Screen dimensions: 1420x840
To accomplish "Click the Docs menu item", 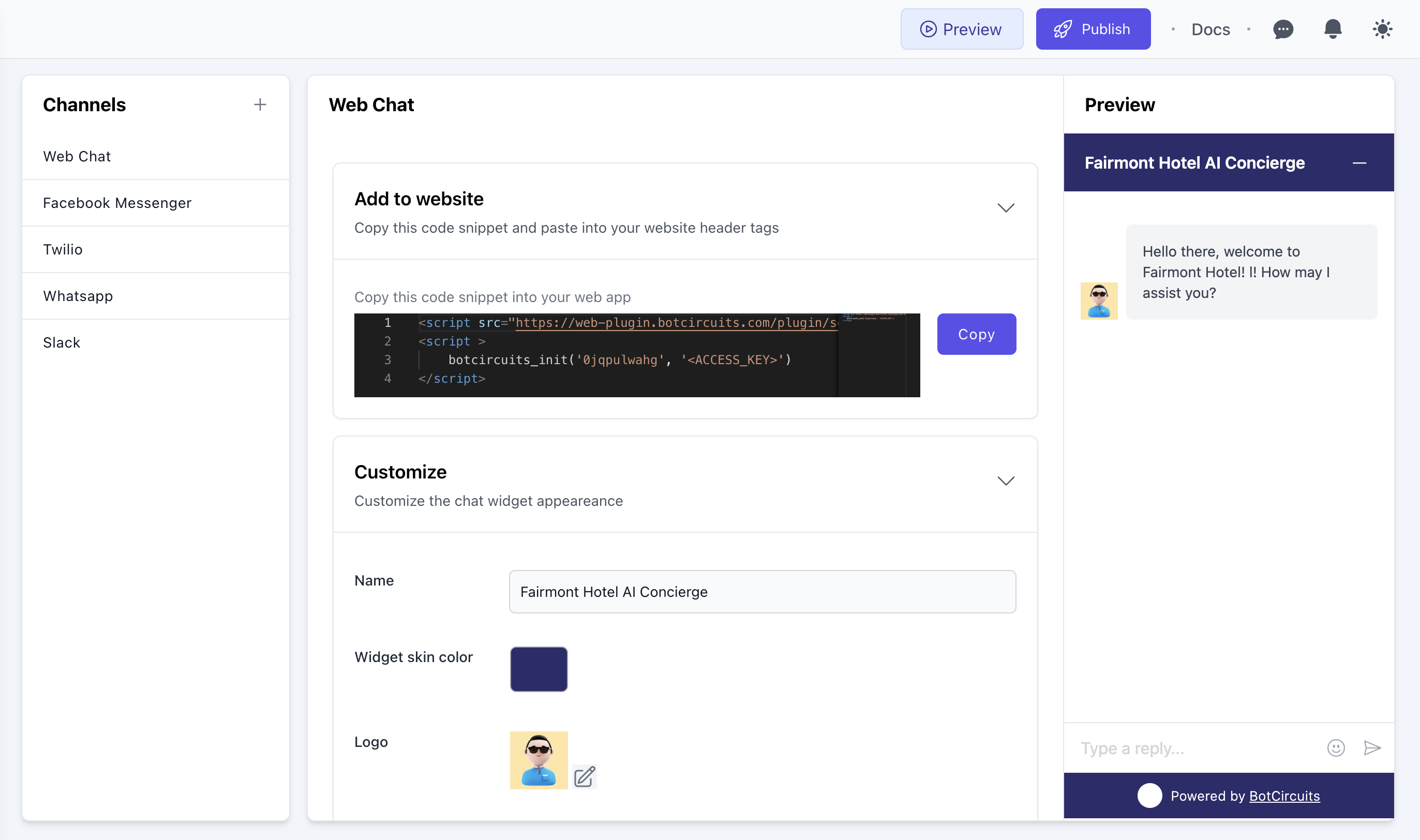I will tap(1210, 28).
